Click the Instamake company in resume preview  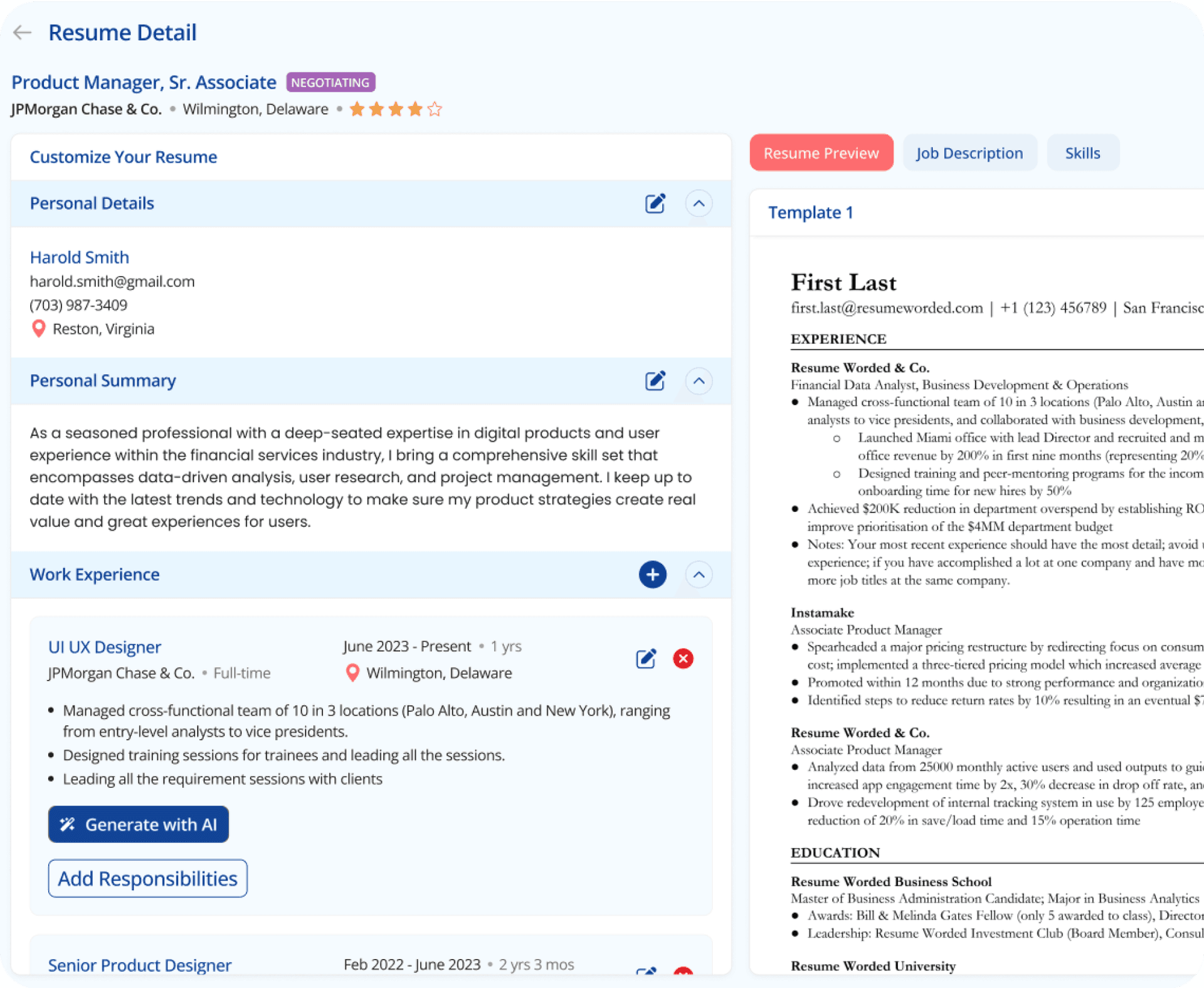(822, 613)
